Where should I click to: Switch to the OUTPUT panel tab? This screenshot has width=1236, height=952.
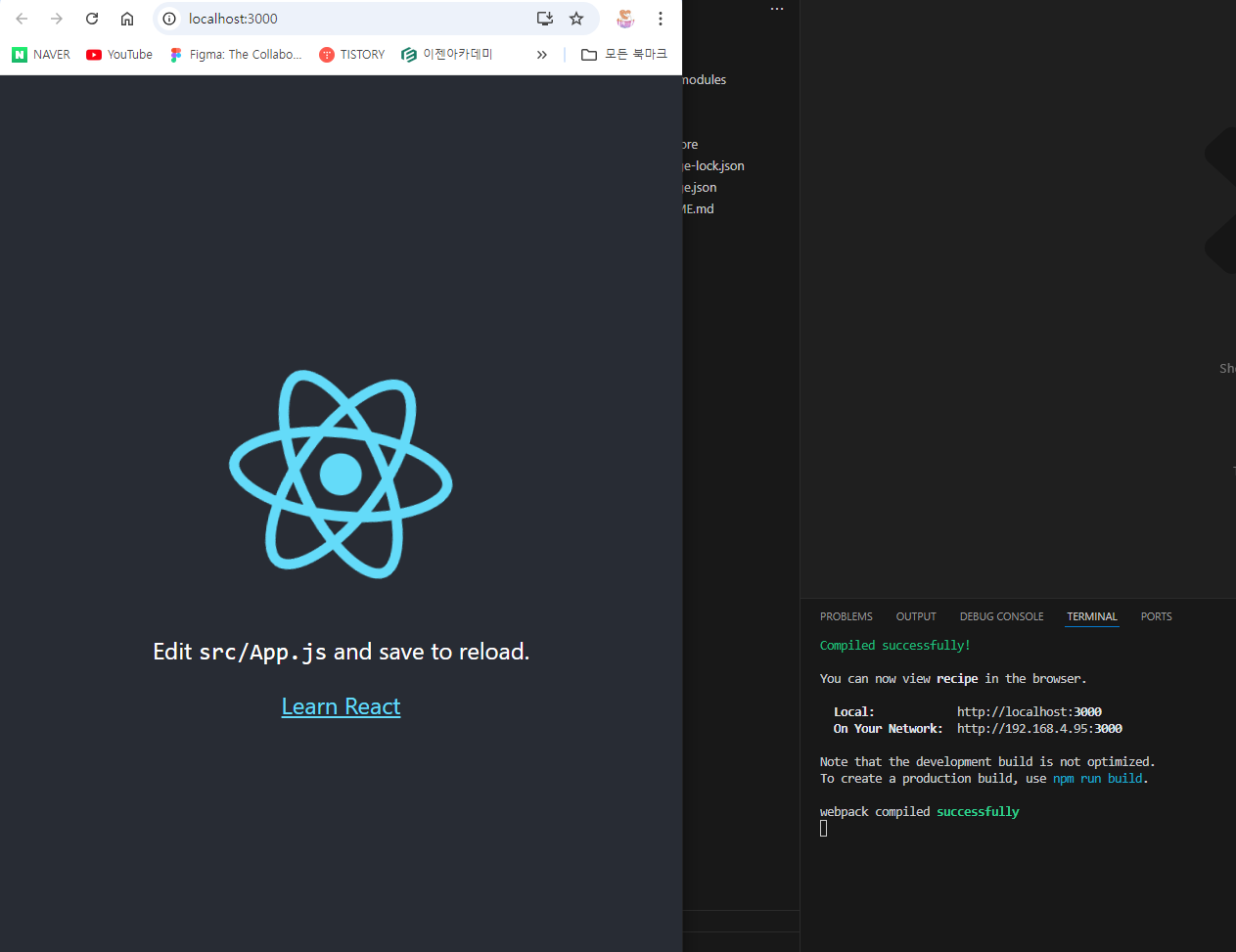[916, 616]
